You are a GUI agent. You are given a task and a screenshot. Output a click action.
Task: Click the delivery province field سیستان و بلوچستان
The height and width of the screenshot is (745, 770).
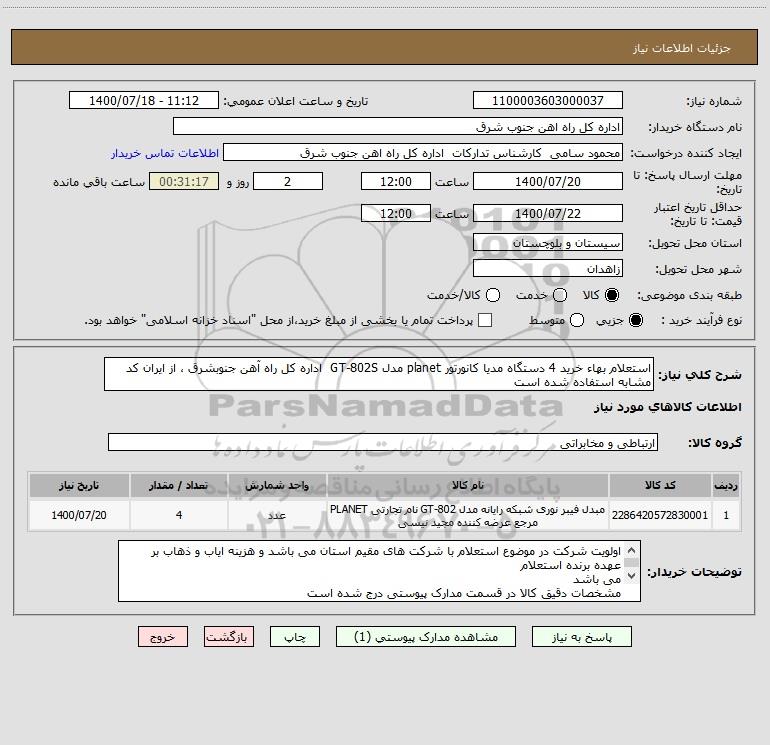tap(548, 242)
